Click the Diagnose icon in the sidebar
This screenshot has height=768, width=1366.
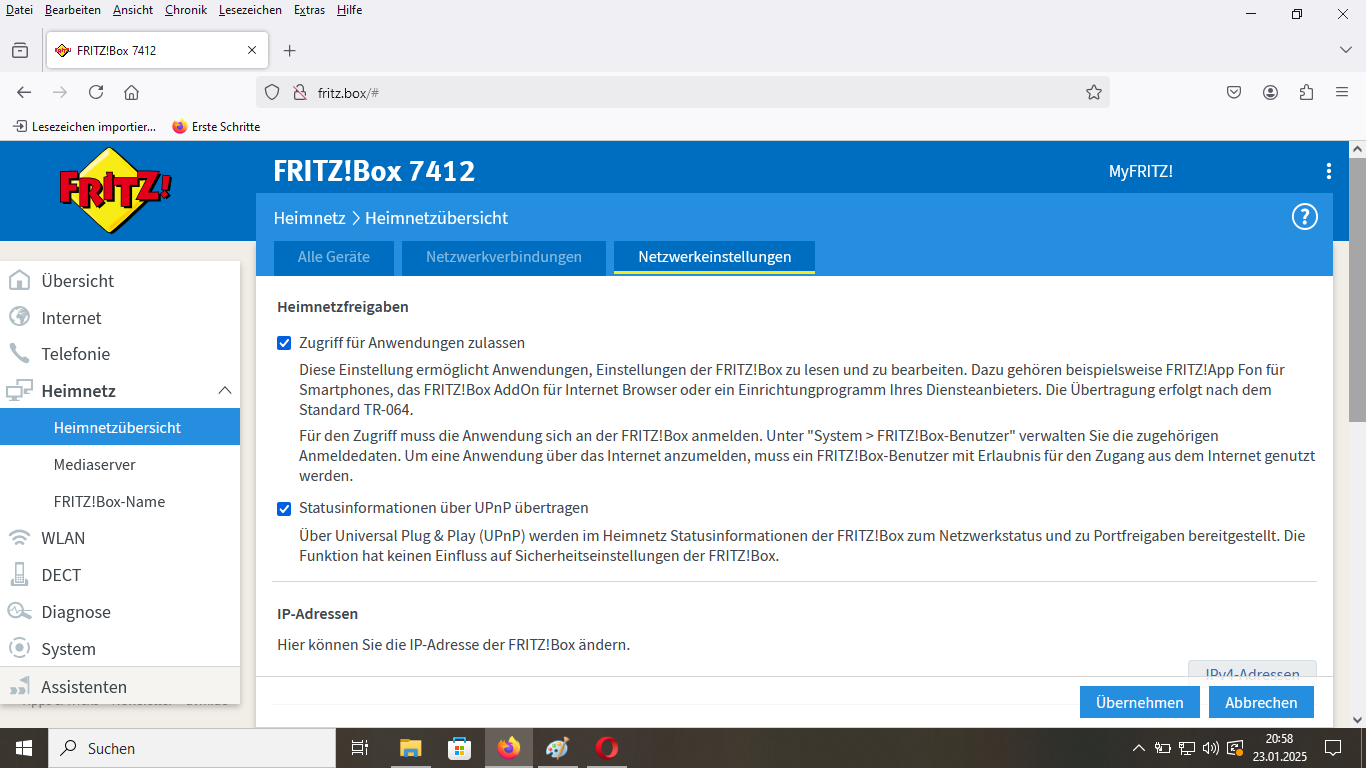(x=19, y=611)
